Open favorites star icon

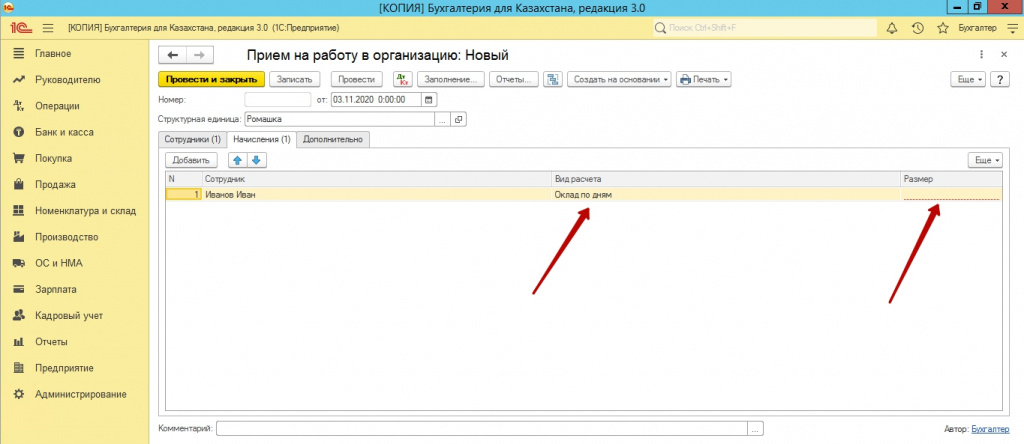click(942, 28)
